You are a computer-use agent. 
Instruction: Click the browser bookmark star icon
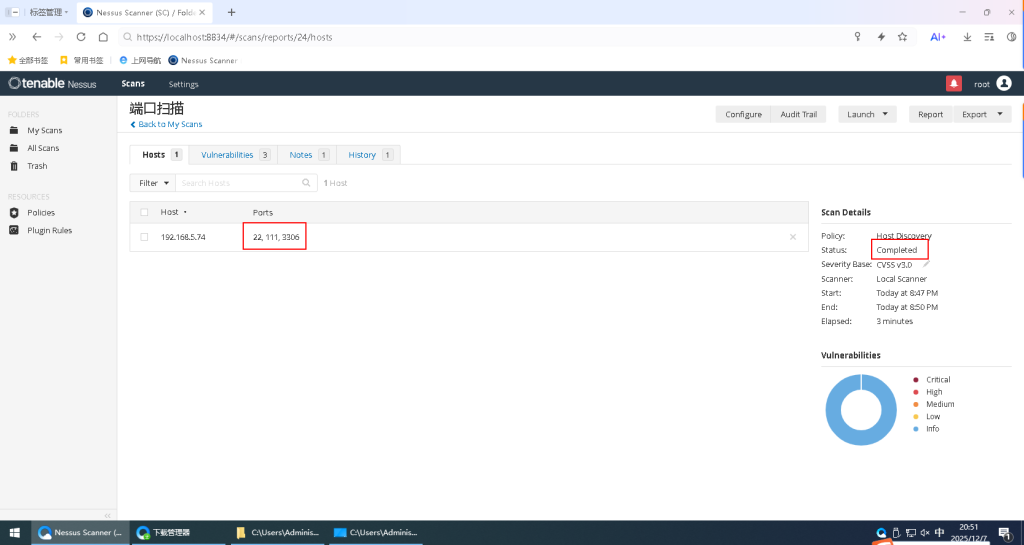[903, 37]
